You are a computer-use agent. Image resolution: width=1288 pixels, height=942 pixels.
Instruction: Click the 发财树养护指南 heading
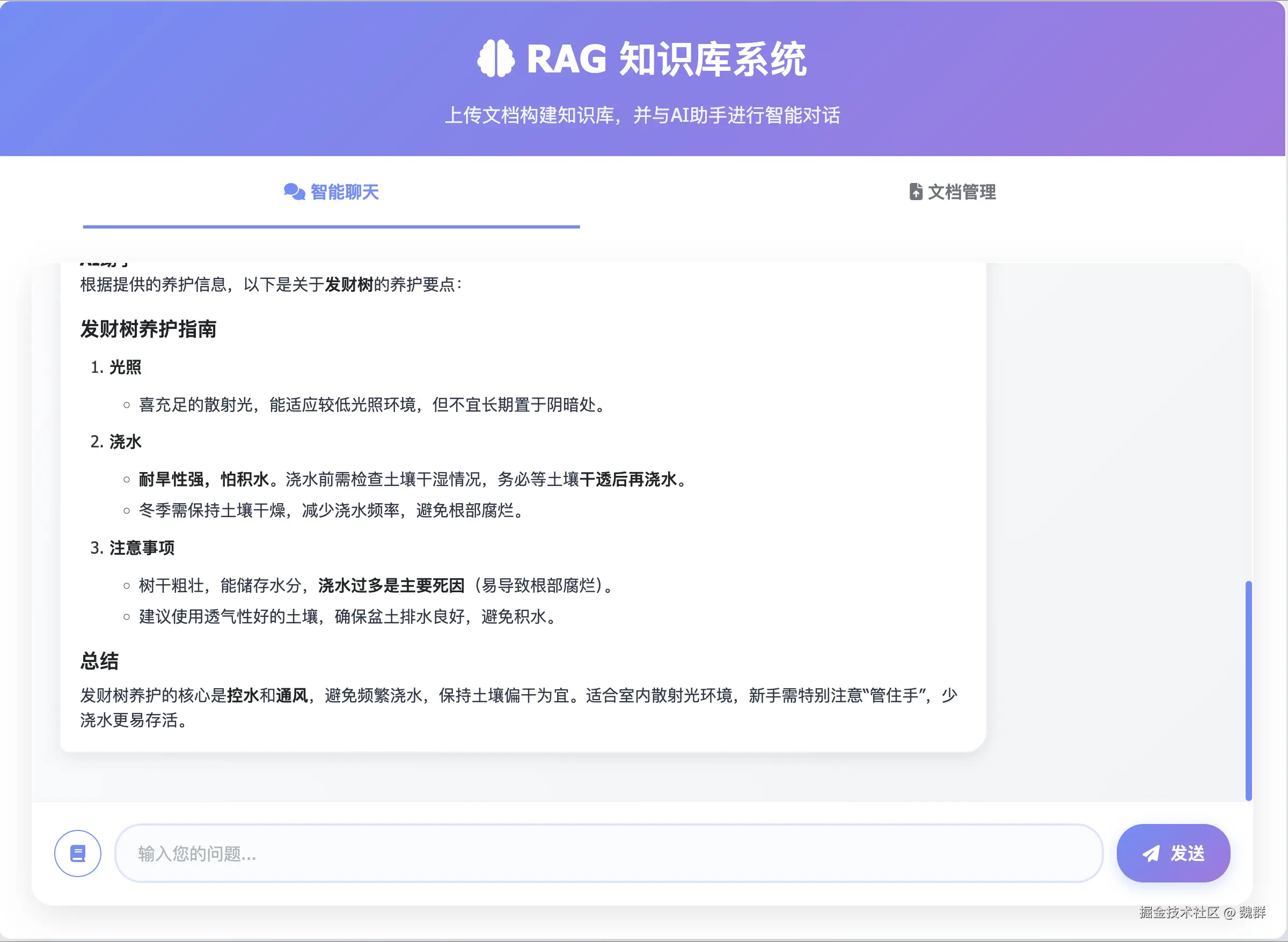click(x=149, y=329)
